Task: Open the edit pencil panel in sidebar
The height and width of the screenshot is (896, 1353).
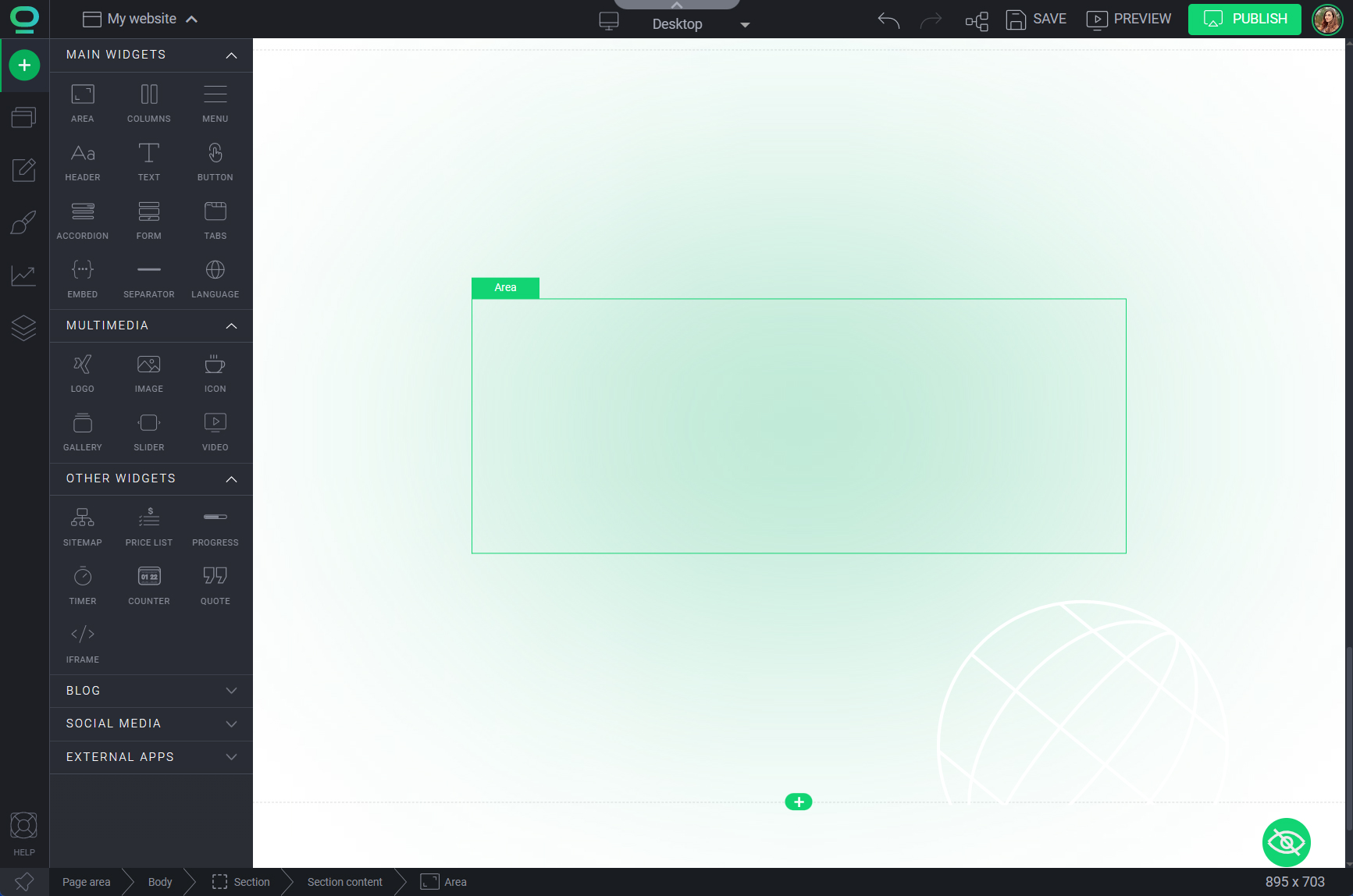Action: 24,169
